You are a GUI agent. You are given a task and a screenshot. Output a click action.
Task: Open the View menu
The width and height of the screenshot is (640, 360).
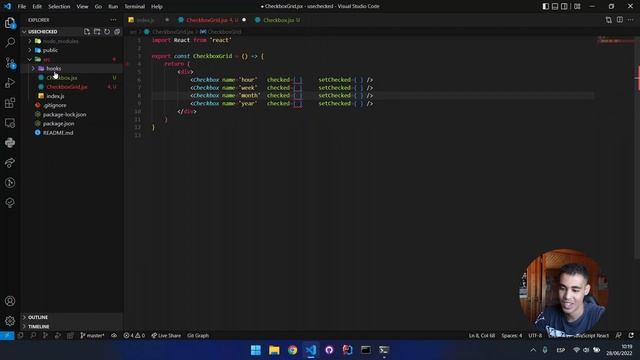(82, 7)
